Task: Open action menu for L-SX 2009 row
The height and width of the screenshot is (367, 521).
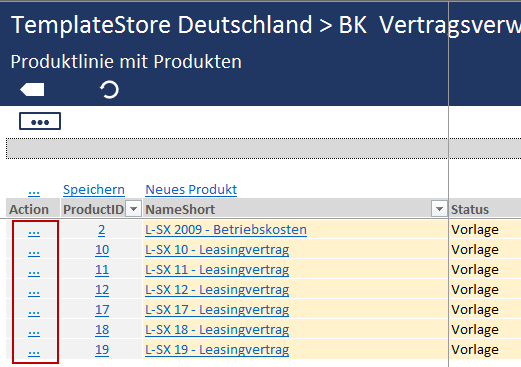Action: [x=34, y=231]
